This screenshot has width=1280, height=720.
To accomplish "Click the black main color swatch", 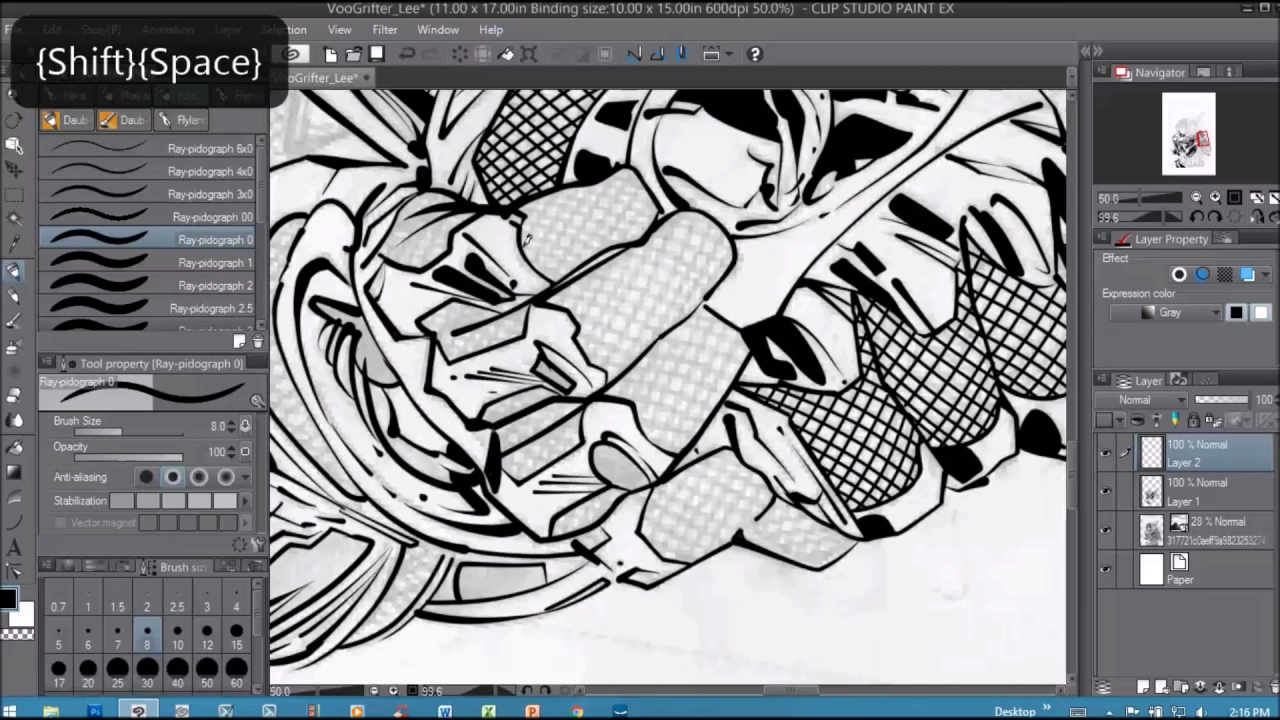I will pos(8,599).
